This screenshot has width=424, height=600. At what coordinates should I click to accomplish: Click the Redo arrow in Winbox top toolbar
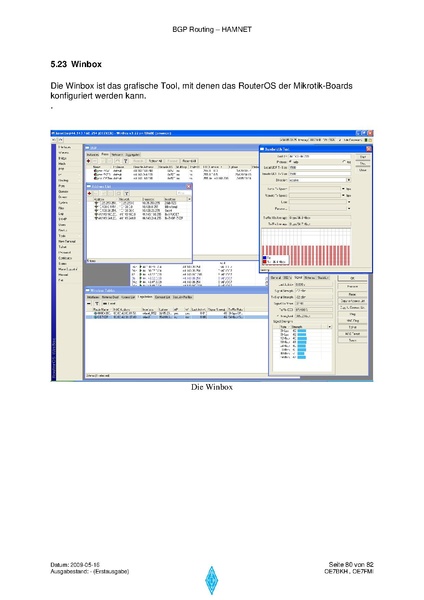coord(60,140)
